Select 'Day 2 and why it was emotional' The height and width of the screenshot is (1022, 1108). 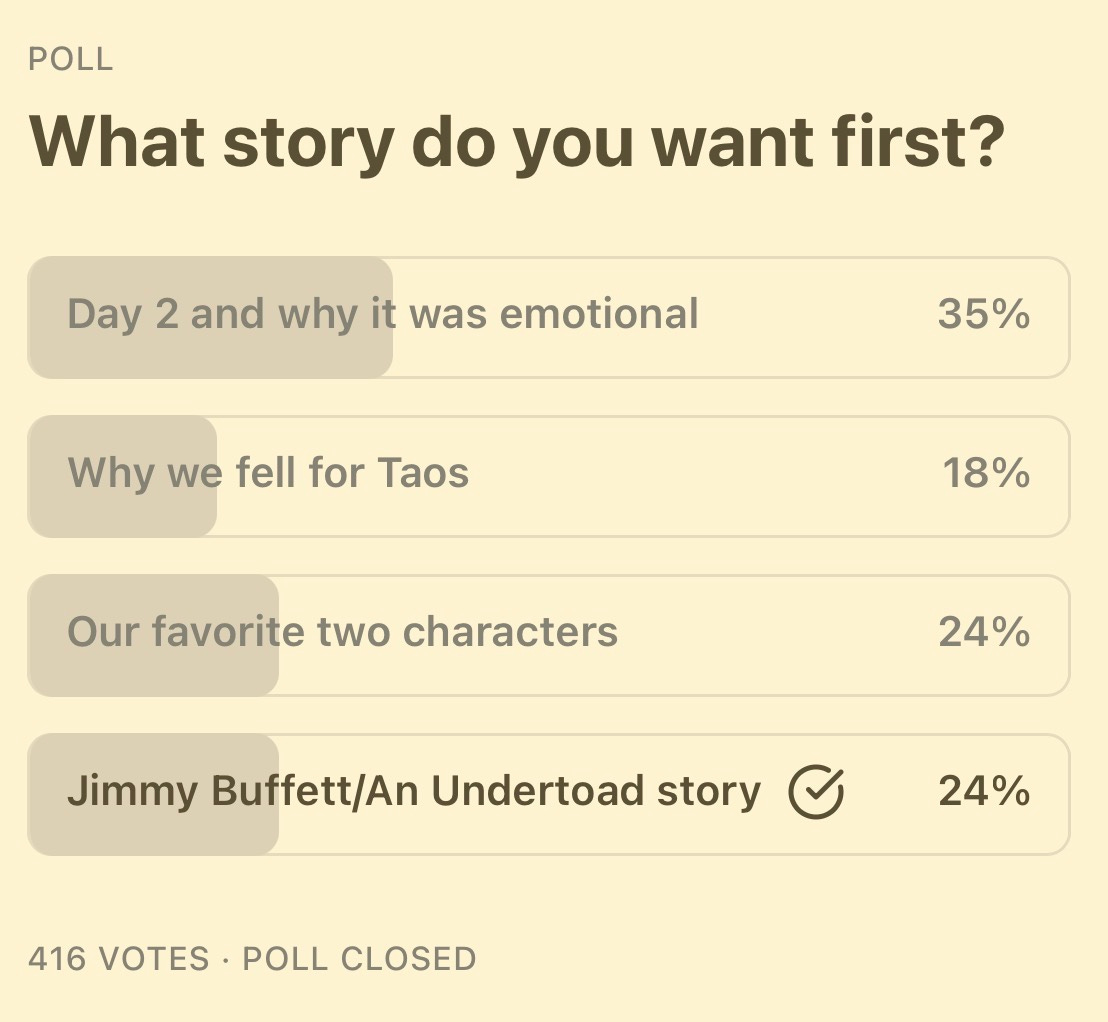(548, 317)
